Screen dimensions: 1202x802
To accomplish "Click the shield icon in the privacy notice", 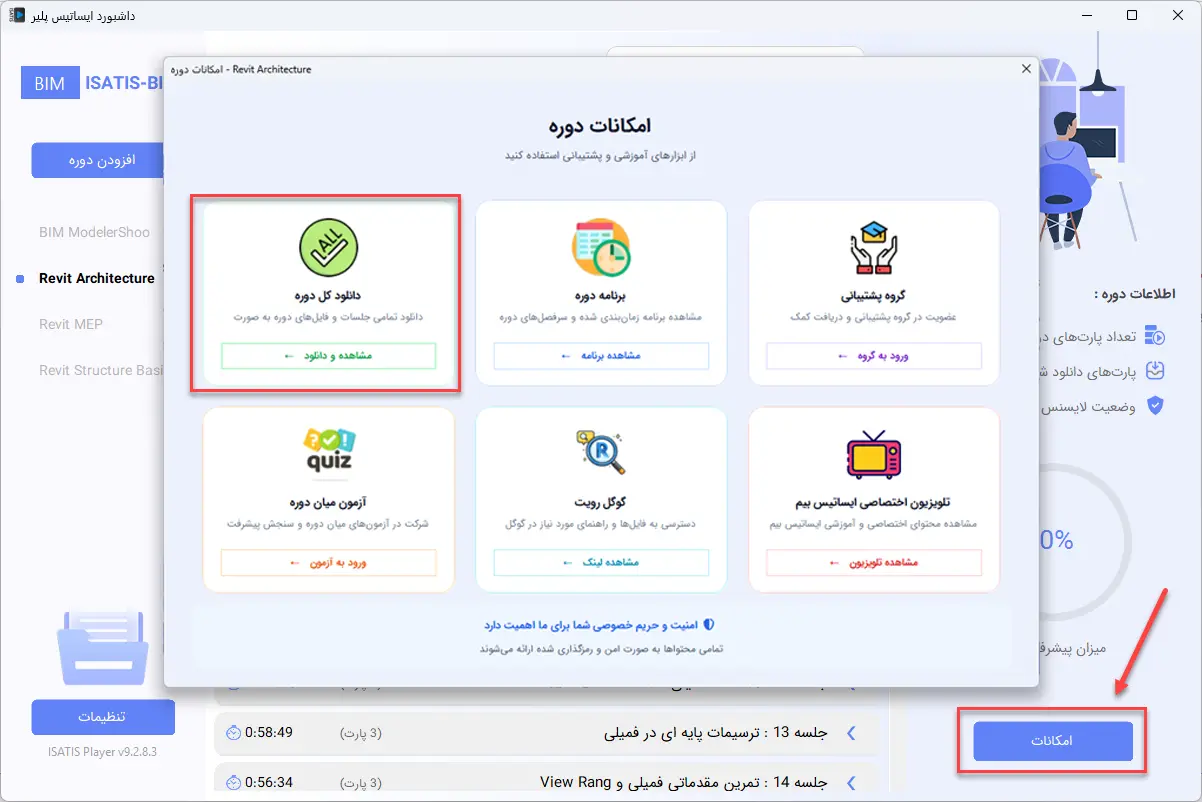I will click(709, 625).
